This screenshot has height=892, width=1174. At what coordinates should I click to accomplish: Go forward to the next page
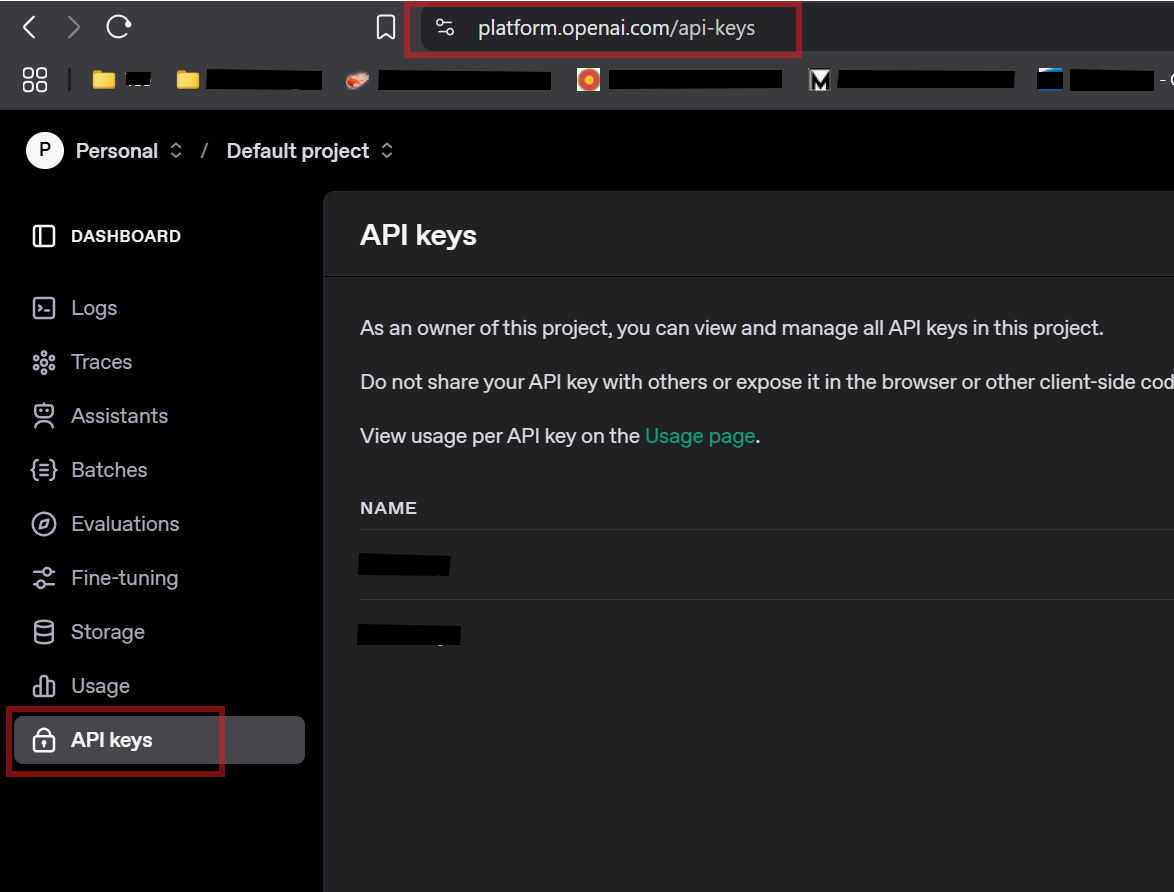73,28
